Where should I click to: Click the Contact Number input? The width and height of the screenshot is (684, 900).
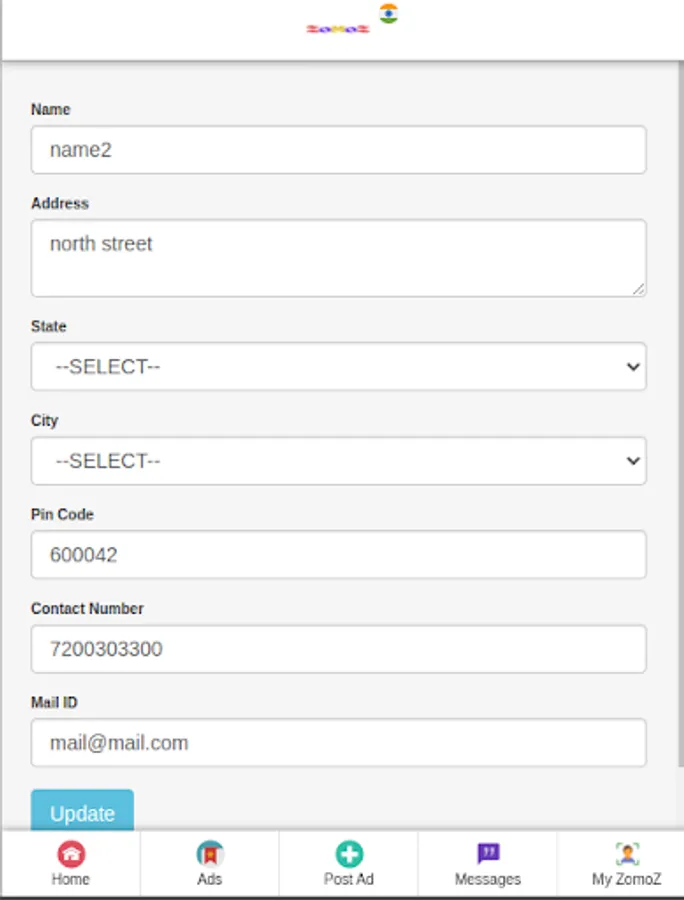[x=338, y=649]
